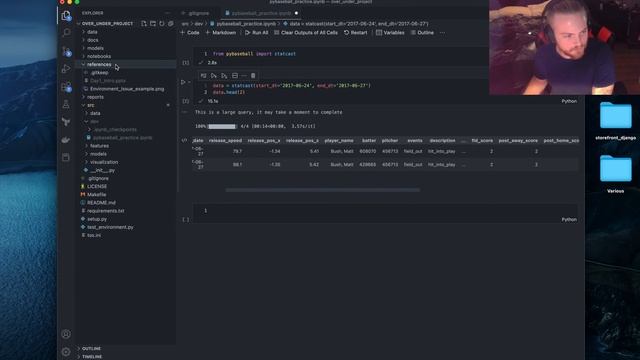
Task: Click New Folder icon in Explorer header
Action: [x=153, y=24]
